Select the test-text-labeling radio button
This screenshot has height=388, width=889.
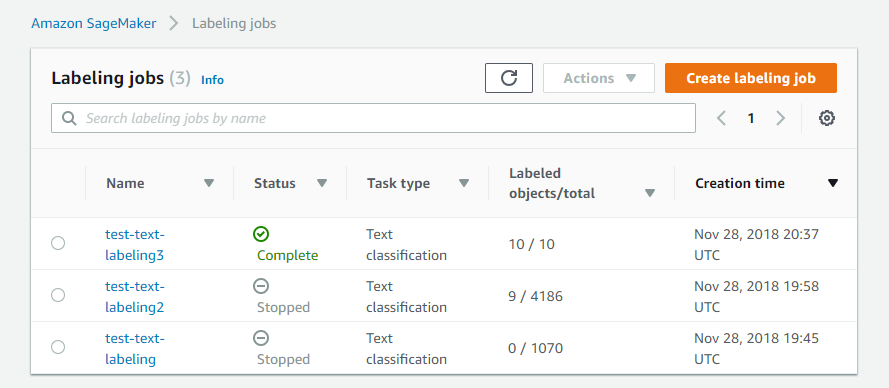[x=58, y=347]
